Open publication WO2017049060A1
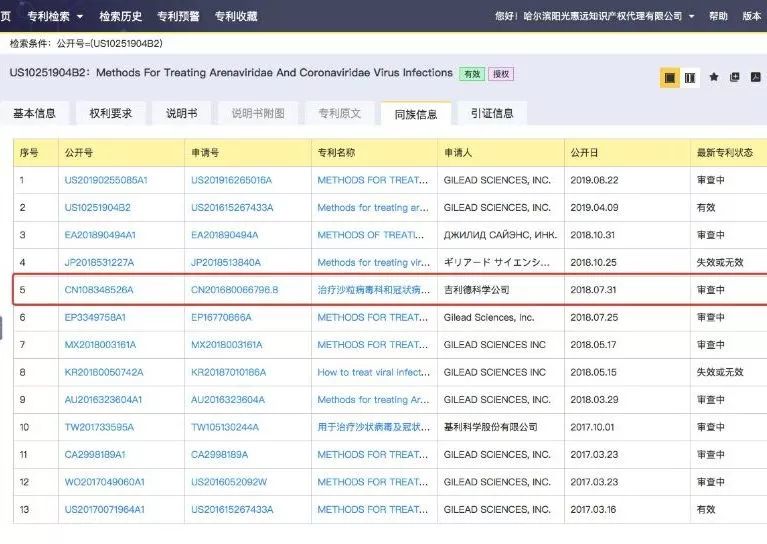The image size is (767, 544). click(105, 482)
